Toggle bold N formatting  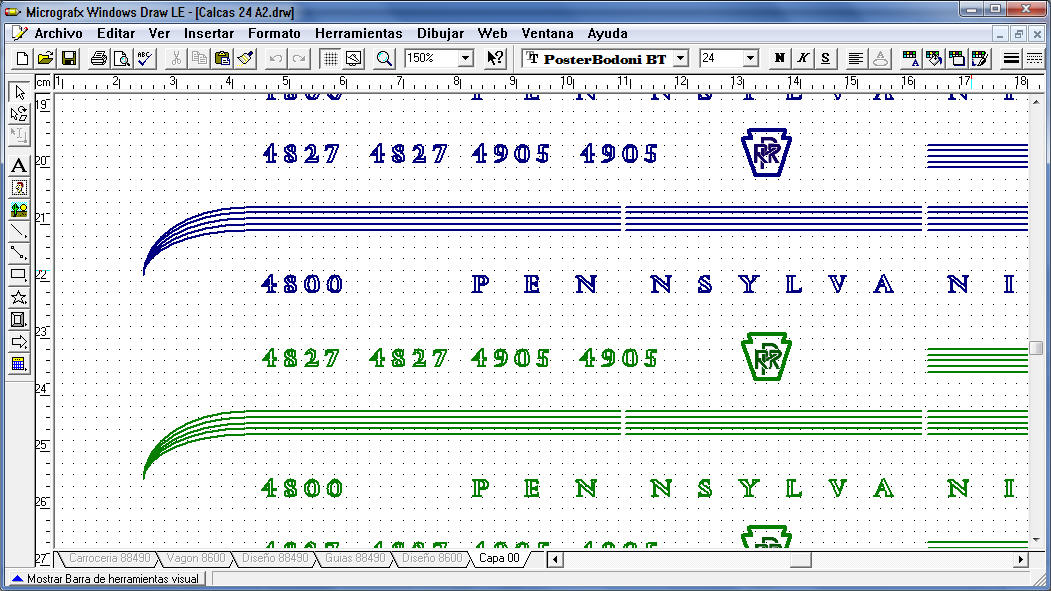coord(780,58)
